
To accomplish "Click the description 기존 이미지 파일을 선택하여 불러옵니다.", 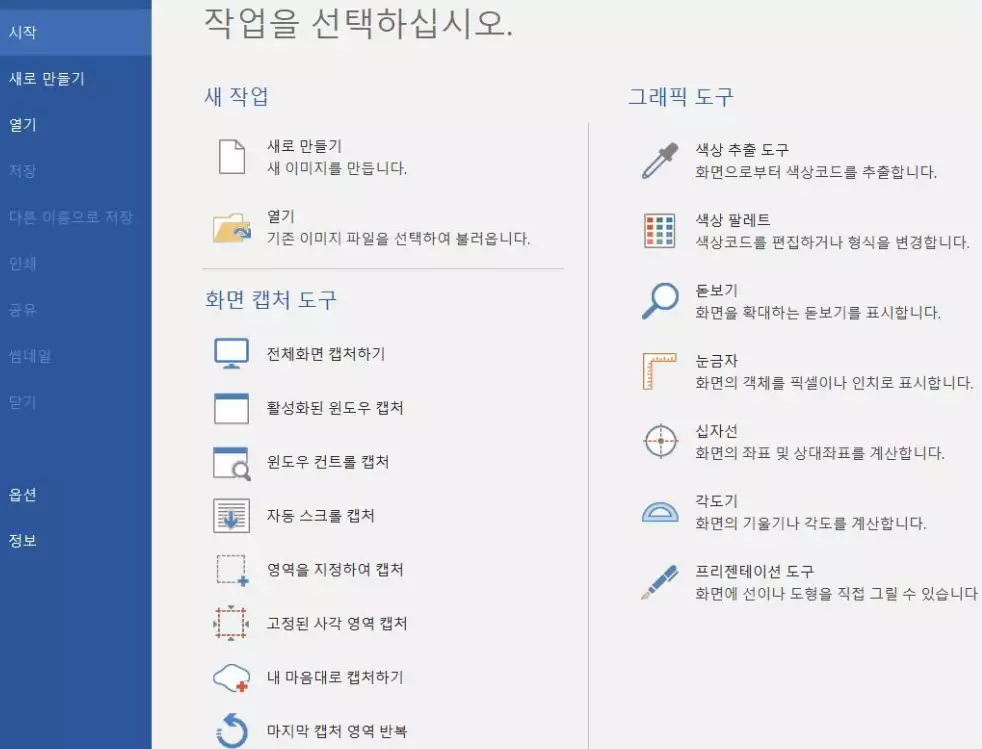I will coord(399,239).
